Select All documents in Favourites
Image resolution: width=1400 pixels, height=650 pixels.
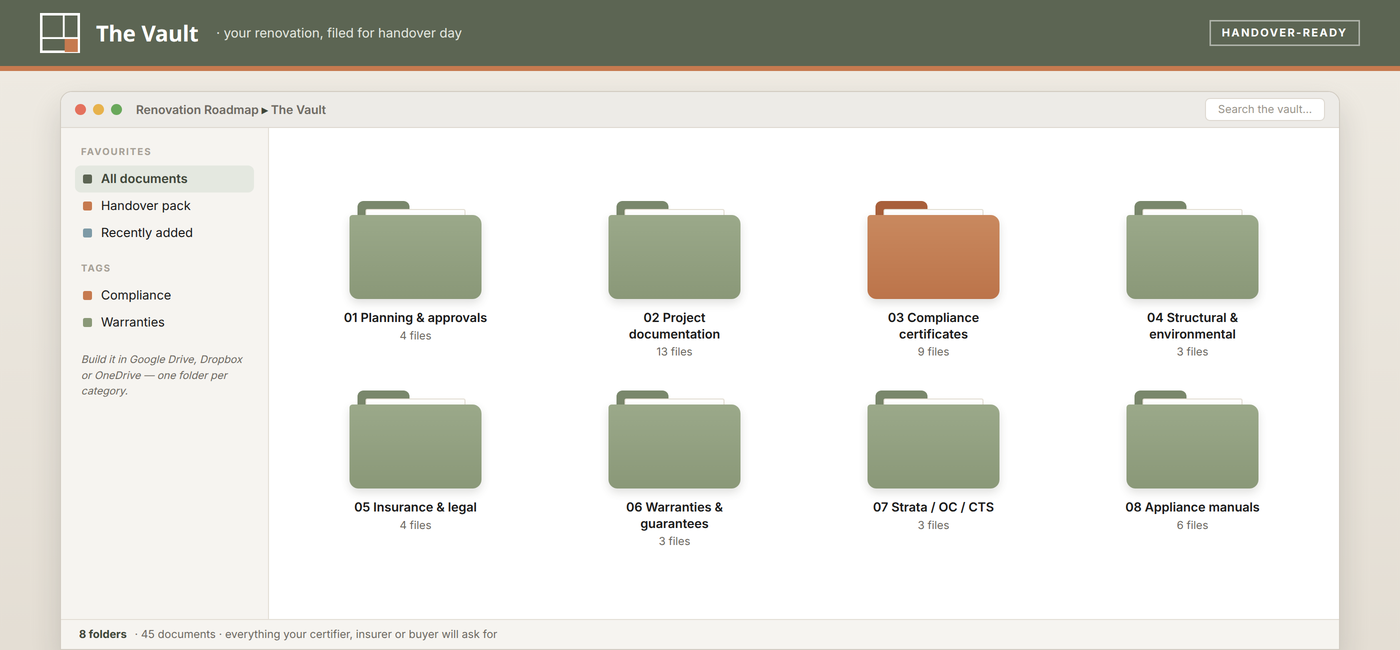[x=164, y=179]
